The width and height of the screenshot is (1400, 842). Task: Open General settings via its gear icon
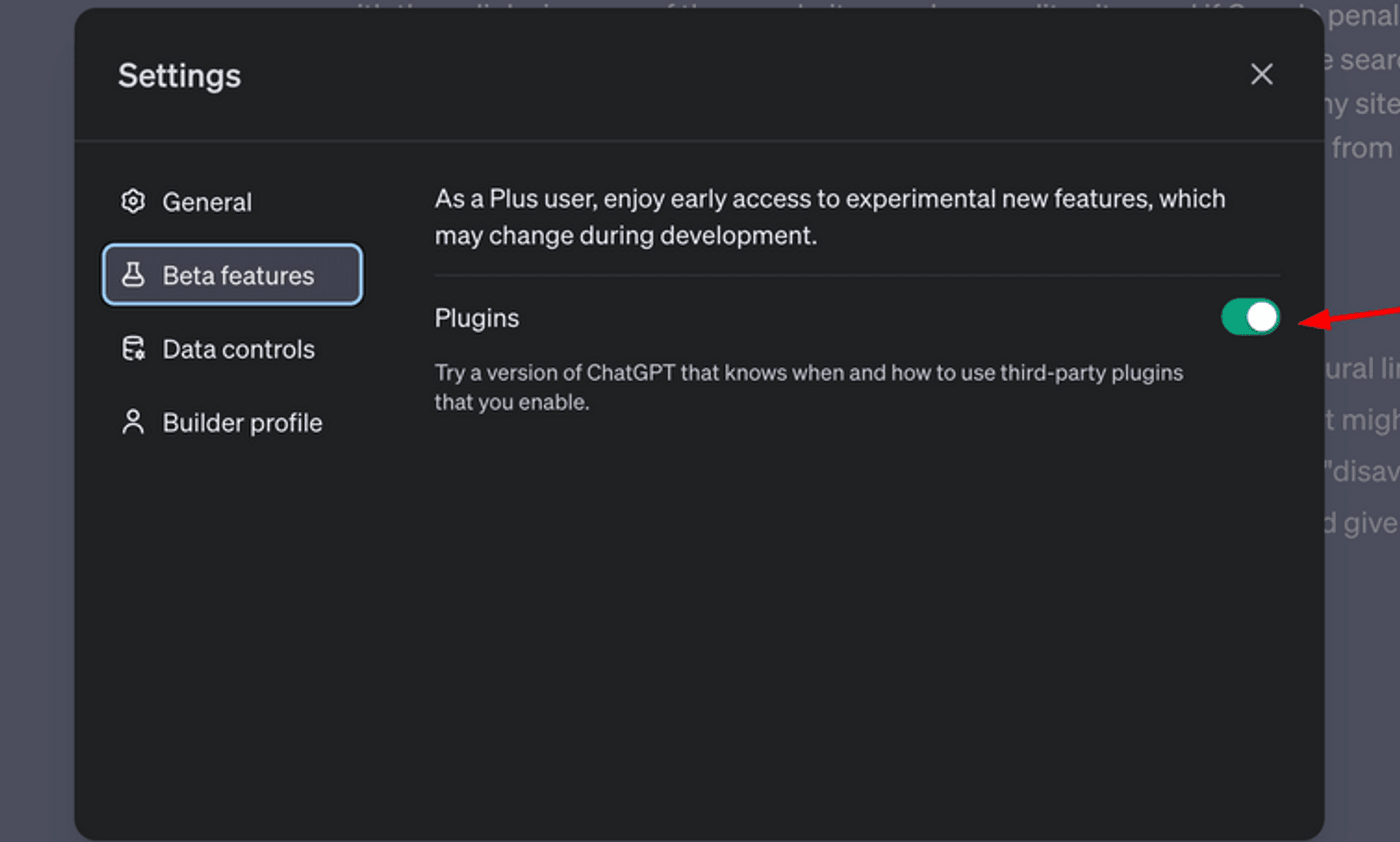(x=132, y=201)
